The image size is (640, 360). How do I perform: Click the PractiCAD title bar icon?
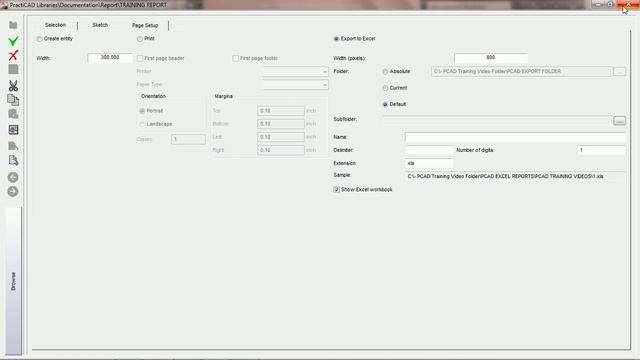tap(4, 5)
